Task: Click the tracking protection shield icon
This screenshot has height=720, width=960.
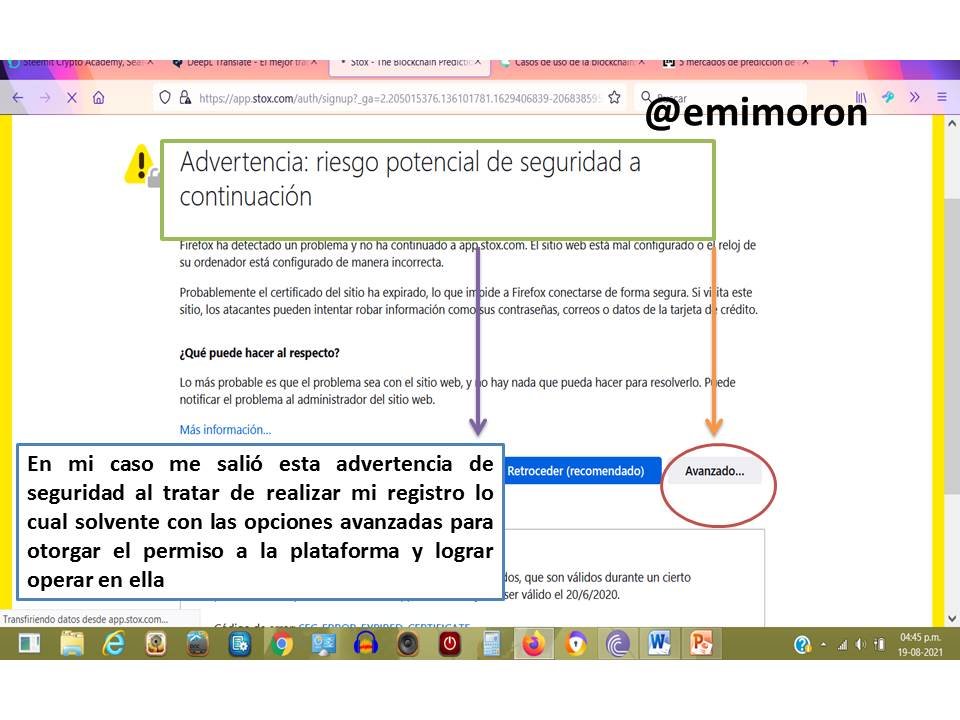Action: click(165, 97)
